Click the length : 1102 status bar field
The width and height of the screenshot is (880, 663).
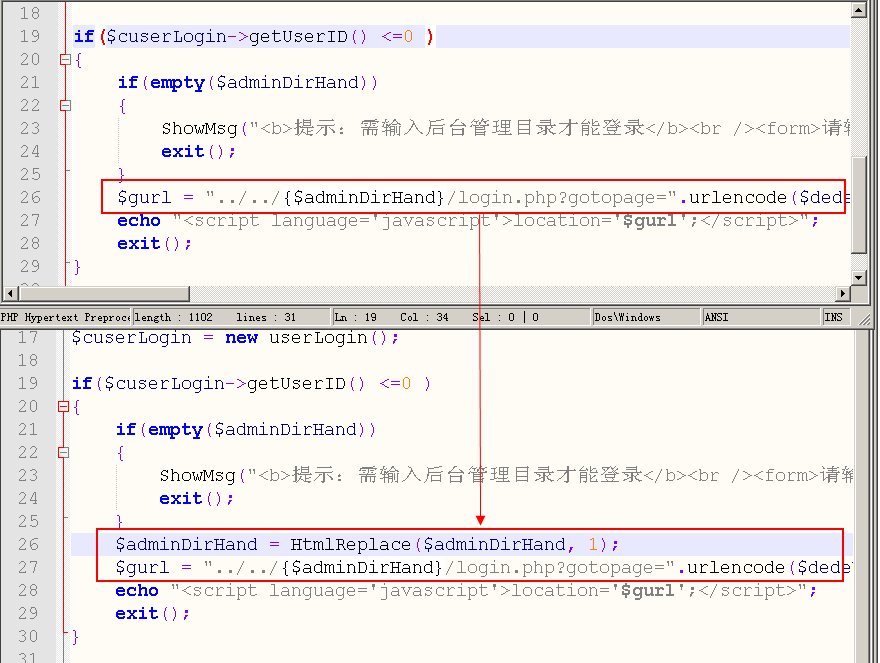coord(173,317)
